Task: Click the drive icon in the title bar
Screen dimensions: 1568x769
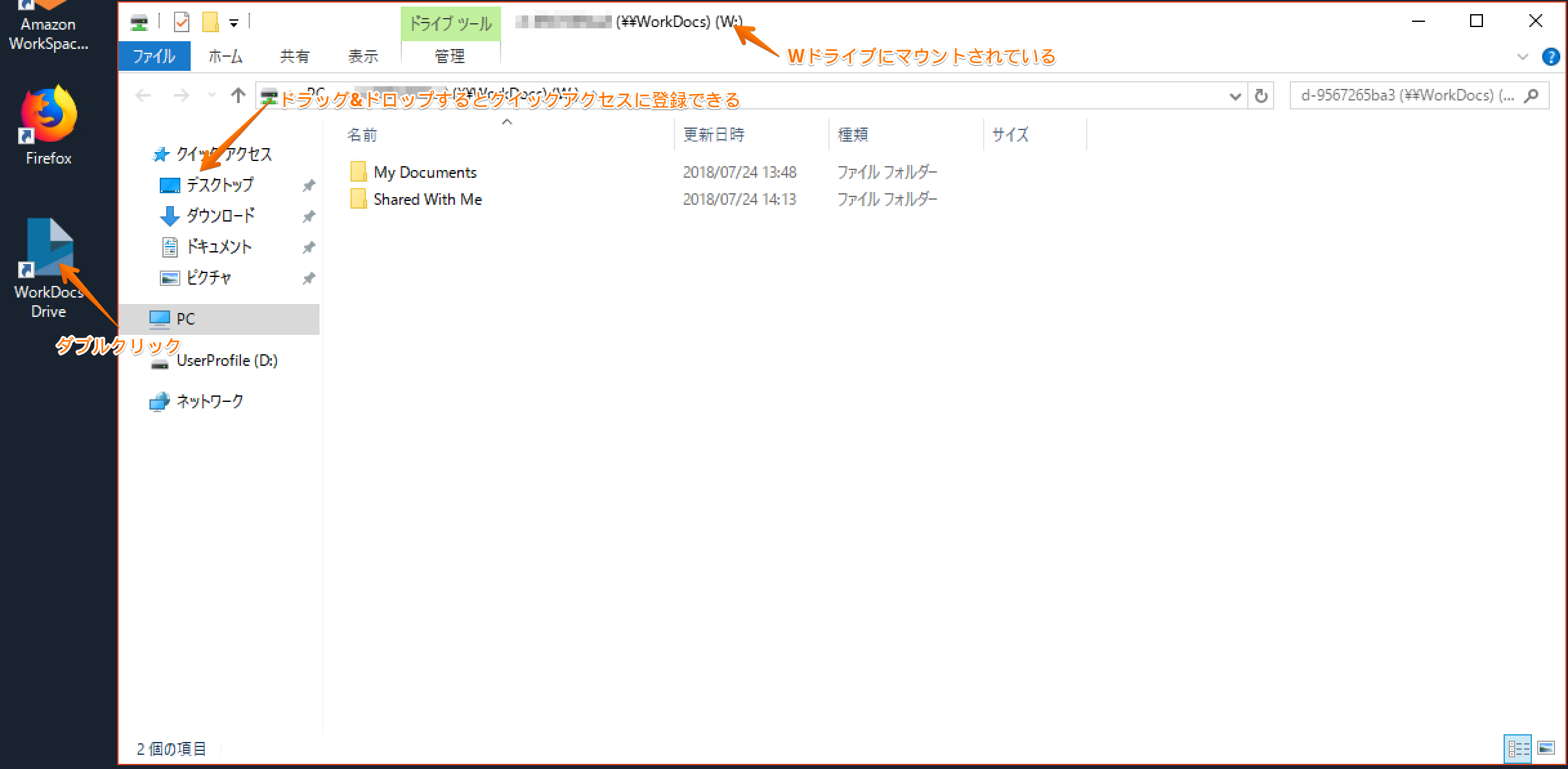Action: (x=139, y=23)
